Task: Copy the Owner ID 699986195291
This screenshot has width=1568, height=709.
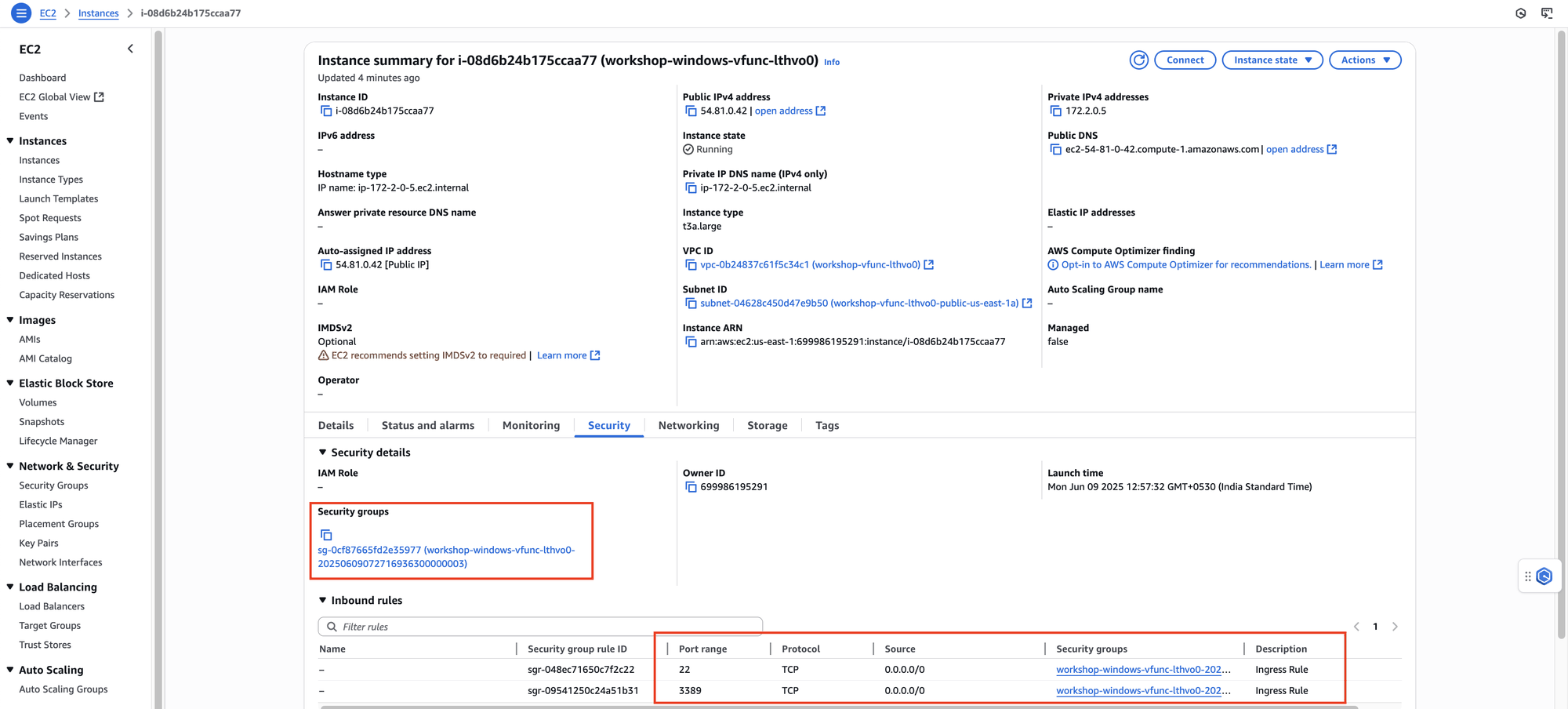Action: pos(691,487)
